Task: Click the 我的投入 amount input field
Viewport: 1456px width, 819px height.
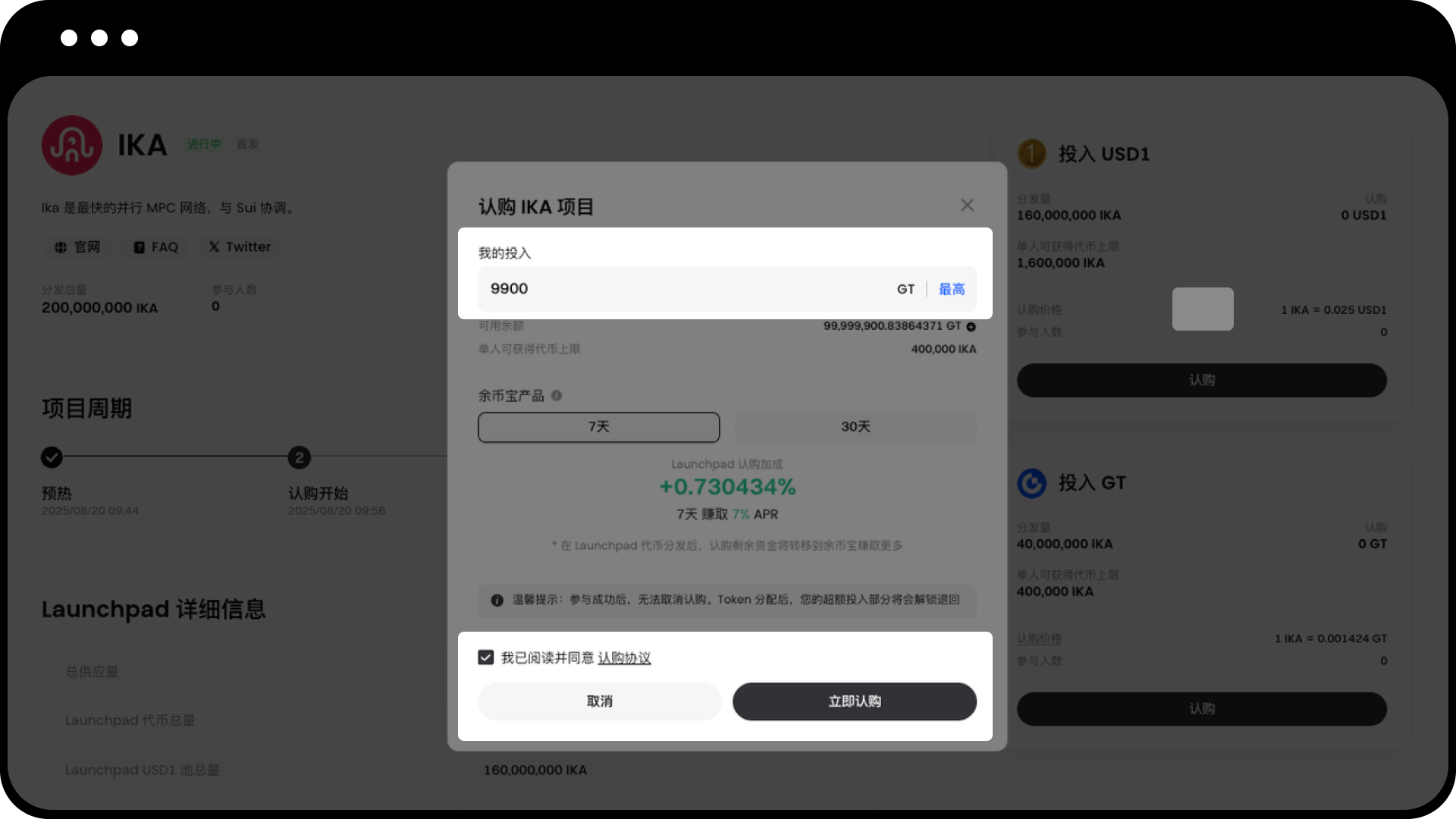Action: tap(727, 289)
